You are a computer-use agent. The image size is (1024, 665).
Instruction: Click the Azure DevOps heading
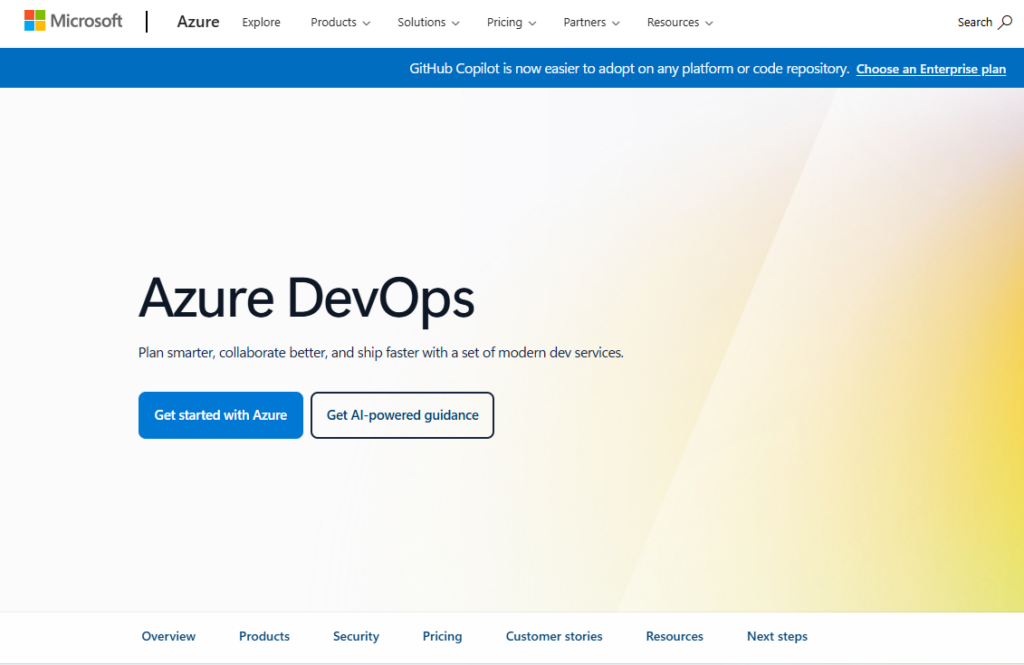(x=306, y=299)
